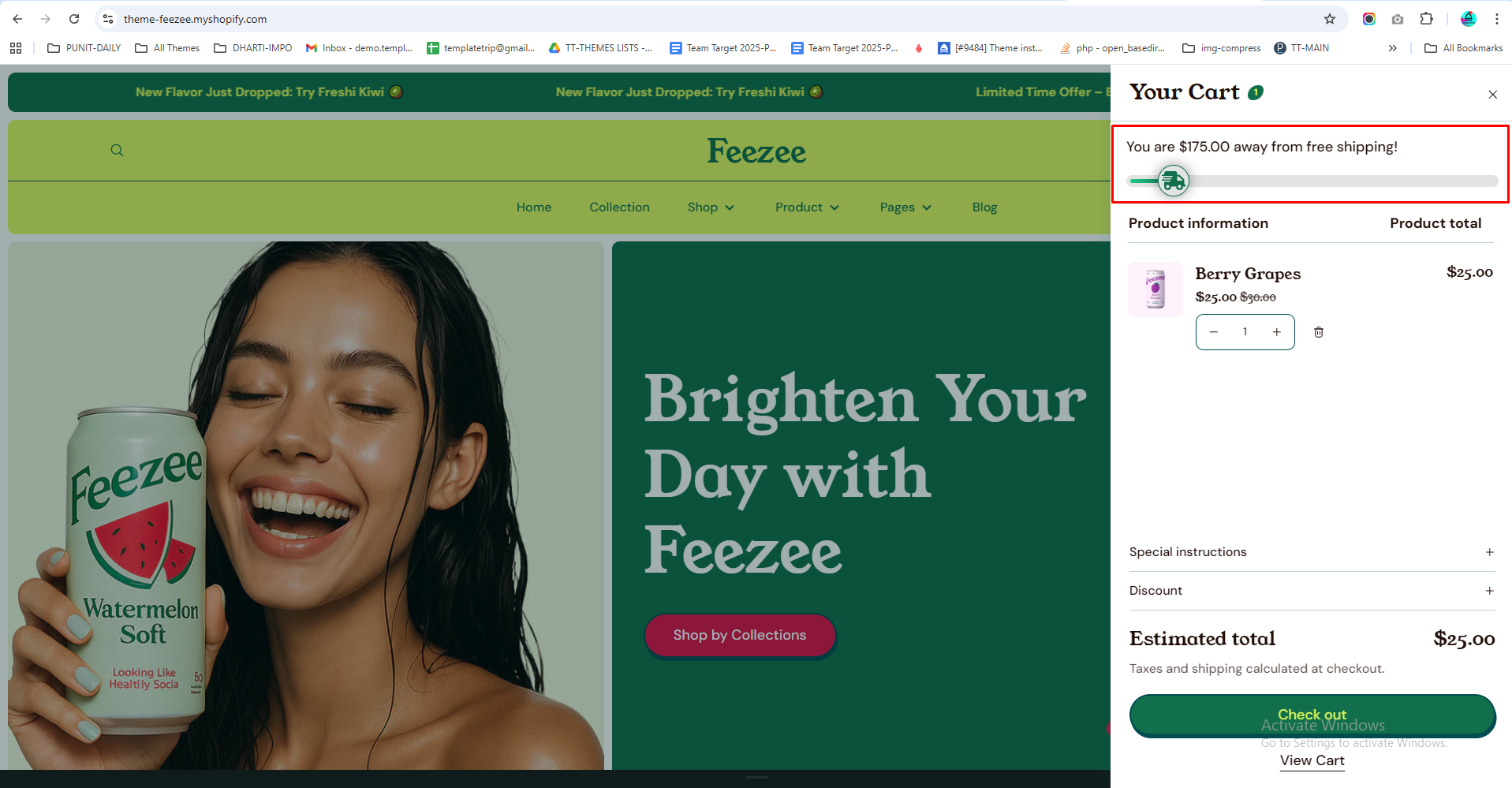Screen dimensions: 1512x788
Task: Bookmark this page with the star icon
Action: 1330,19
